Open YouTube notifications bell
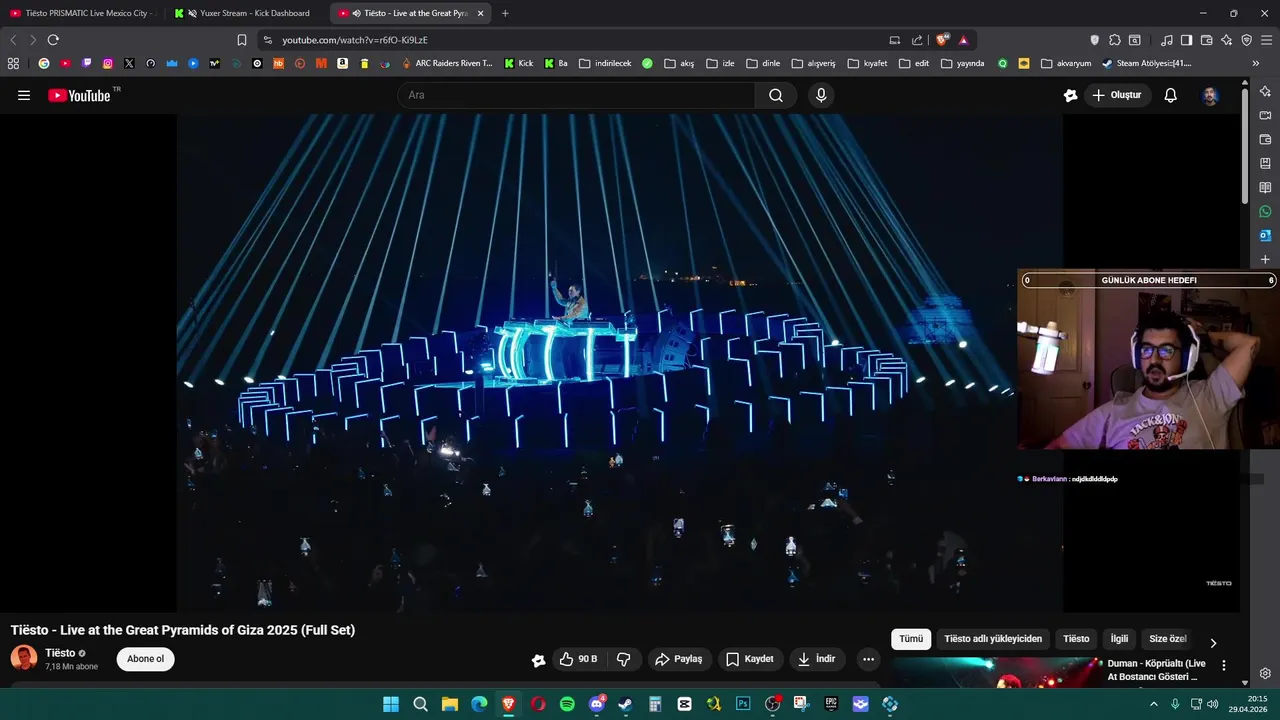 pyautogui.click(x=1170, y=95)
